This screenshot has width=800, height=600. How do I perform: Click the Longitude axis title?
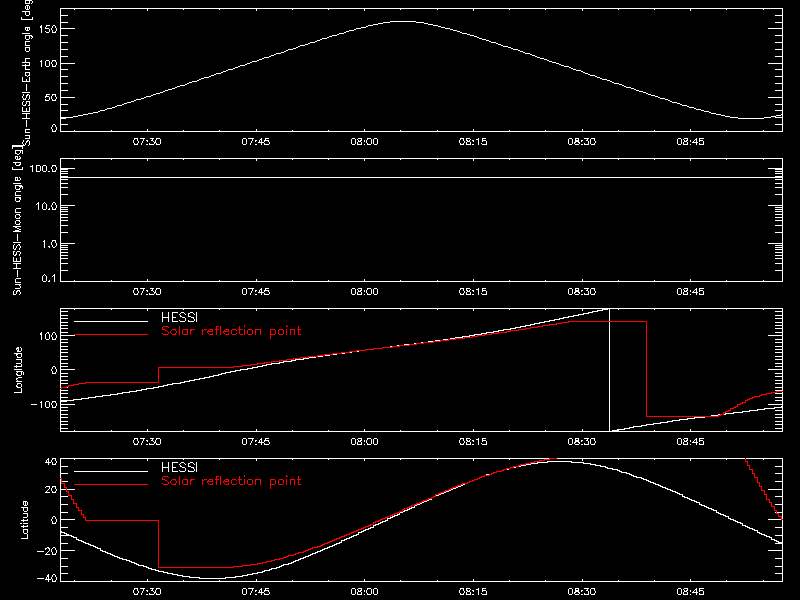(x=18, y=370)
